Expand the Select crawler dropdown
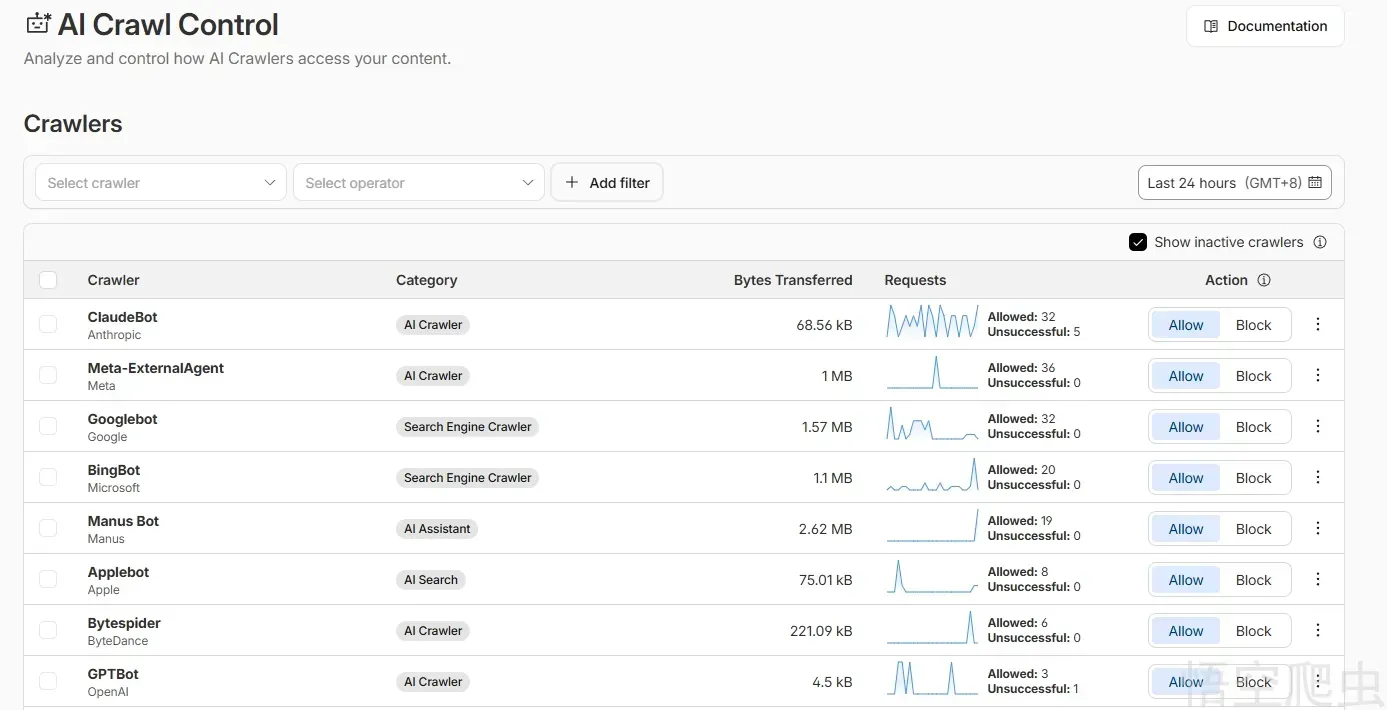This screenshot has height=710, width=1387. (161, 183)
